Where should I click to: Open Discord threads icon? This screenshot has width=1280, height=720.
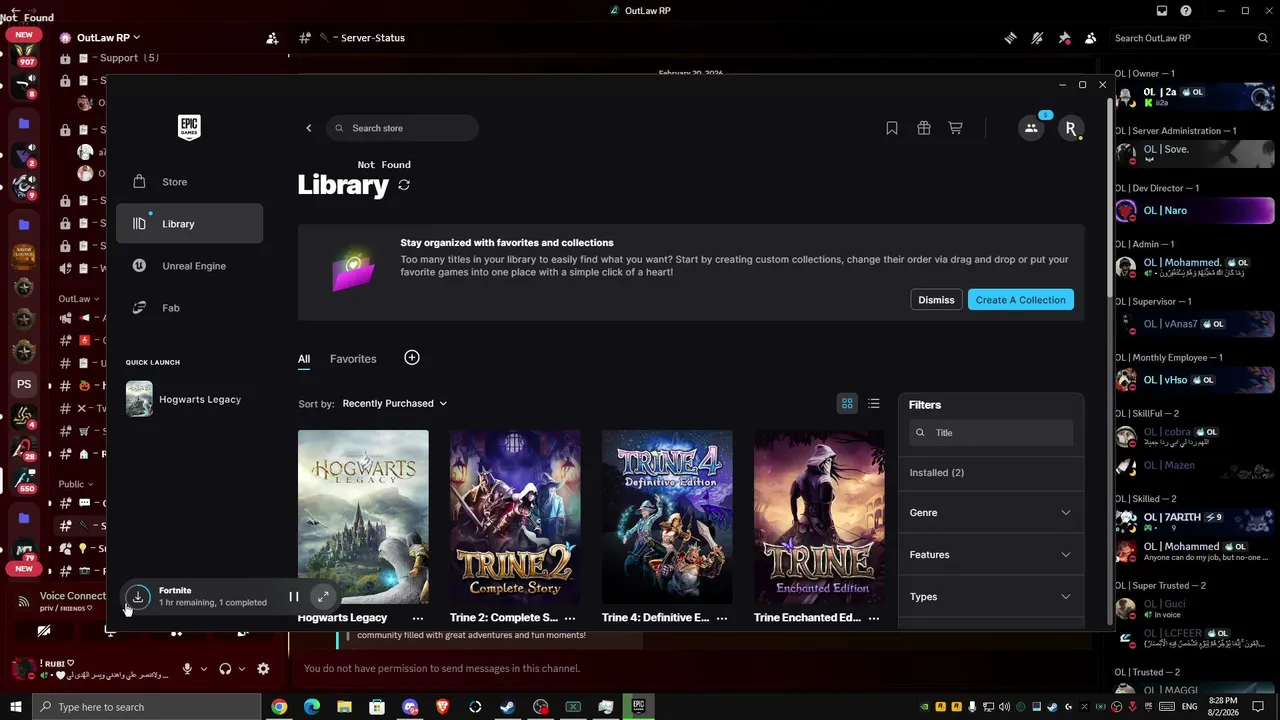pos(1011,38)
